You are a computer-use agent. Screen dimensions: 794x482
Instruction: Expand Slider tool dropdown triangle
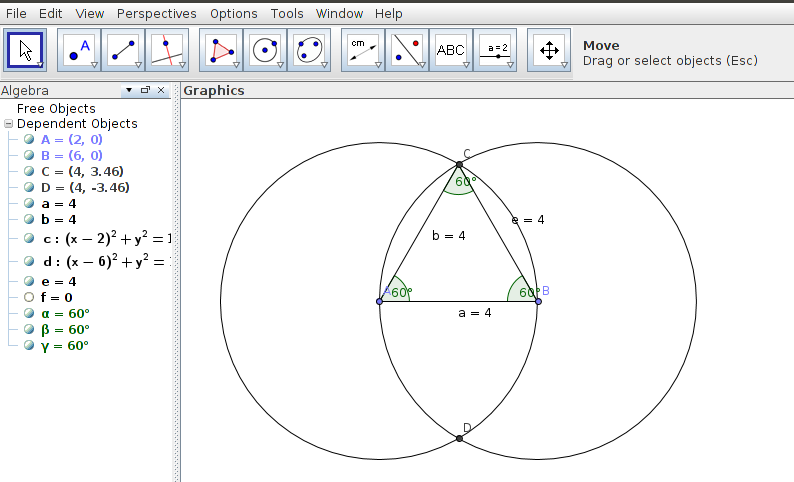click(x=510, y=65)
